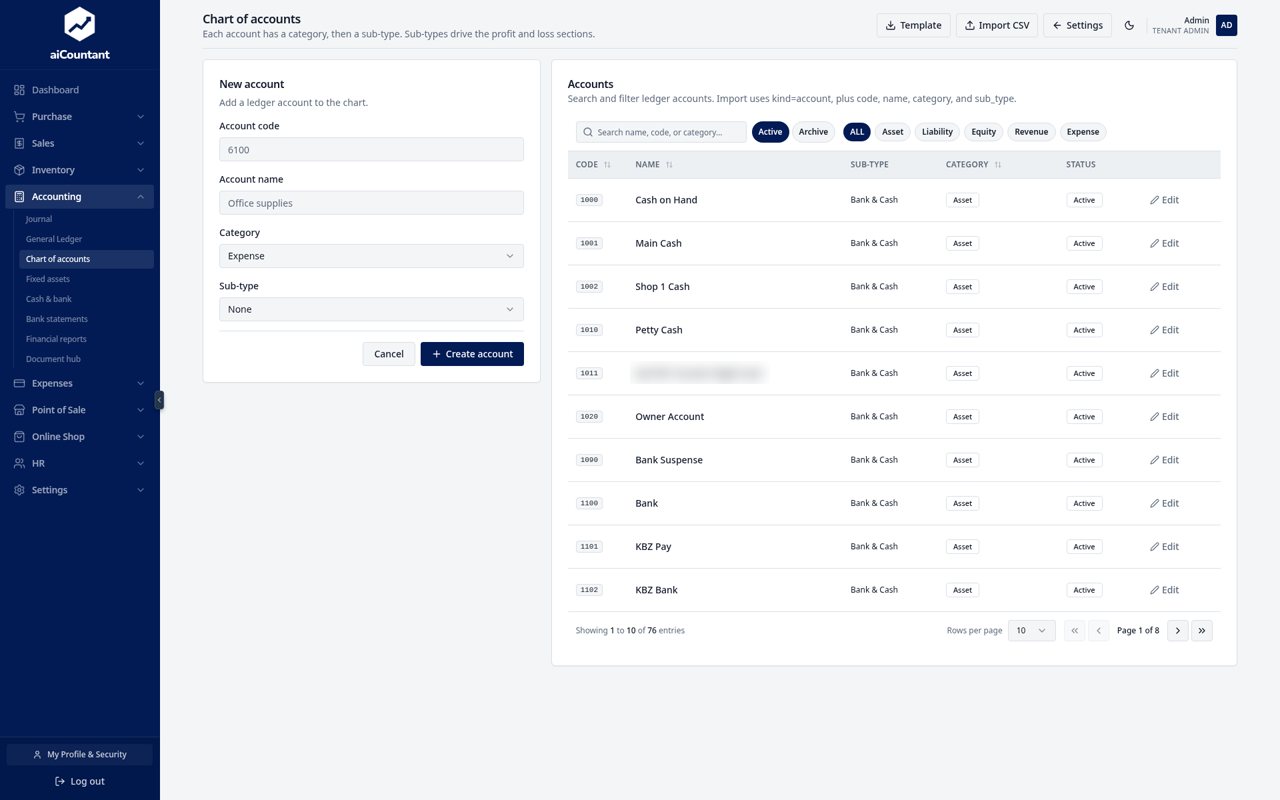Toggle dark mode moon icon
1280x800 pixels.
pyautogui.click(x=1129, y=25)
